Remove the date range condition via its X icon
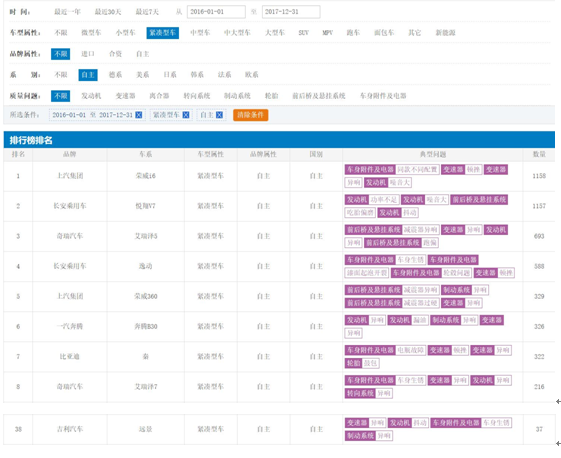This screenshot has width=561, height=458. click(139, 115)
